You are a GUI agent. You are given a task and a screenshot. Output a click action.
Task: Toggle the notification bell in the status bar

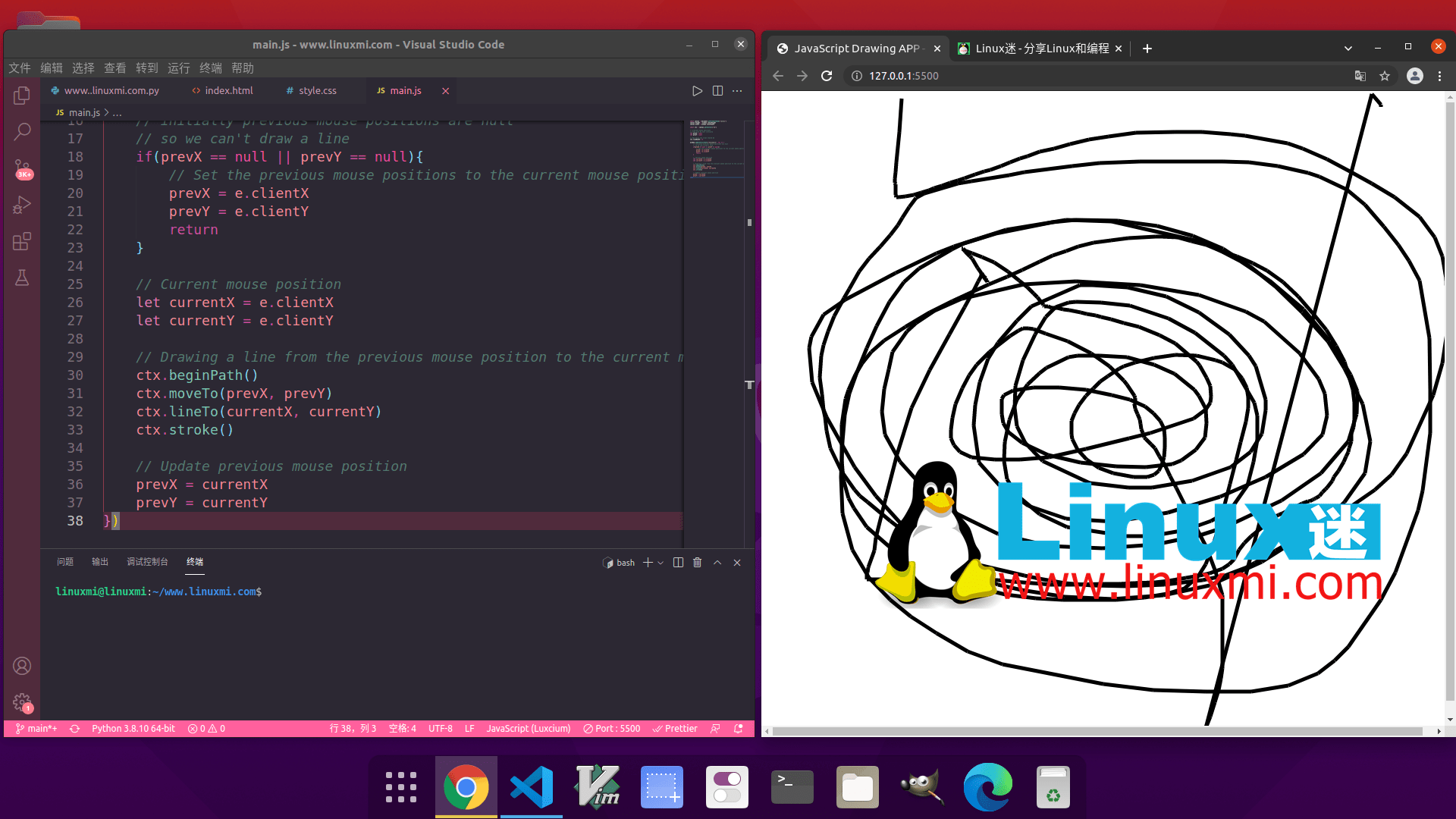point(737,728)
